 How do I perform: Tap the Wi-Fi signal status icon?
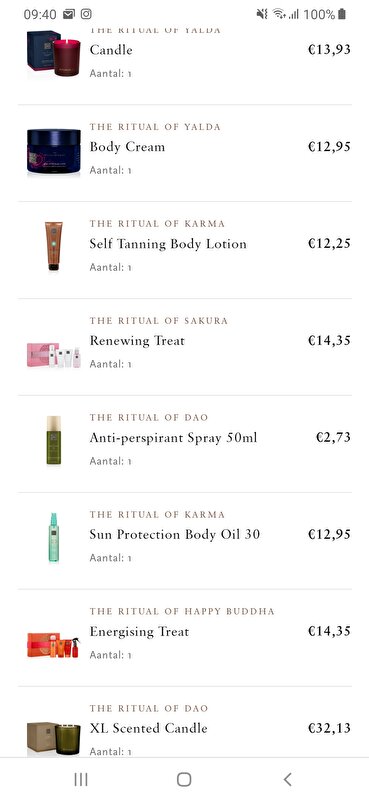279,14
